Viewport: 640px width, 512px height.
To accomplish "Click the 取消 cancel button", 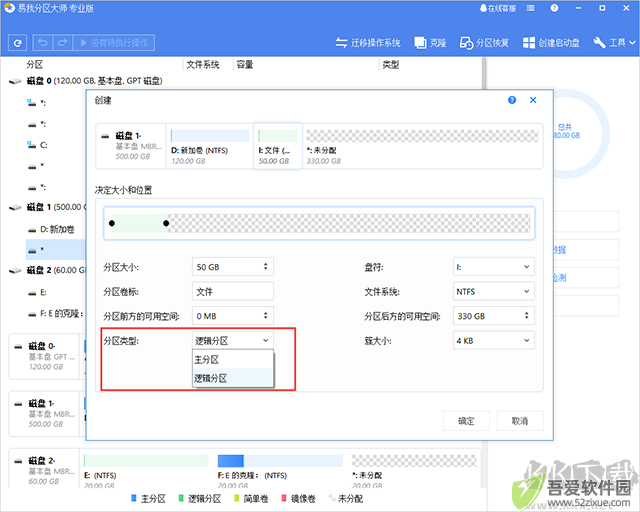I will [x=520, y=421].
